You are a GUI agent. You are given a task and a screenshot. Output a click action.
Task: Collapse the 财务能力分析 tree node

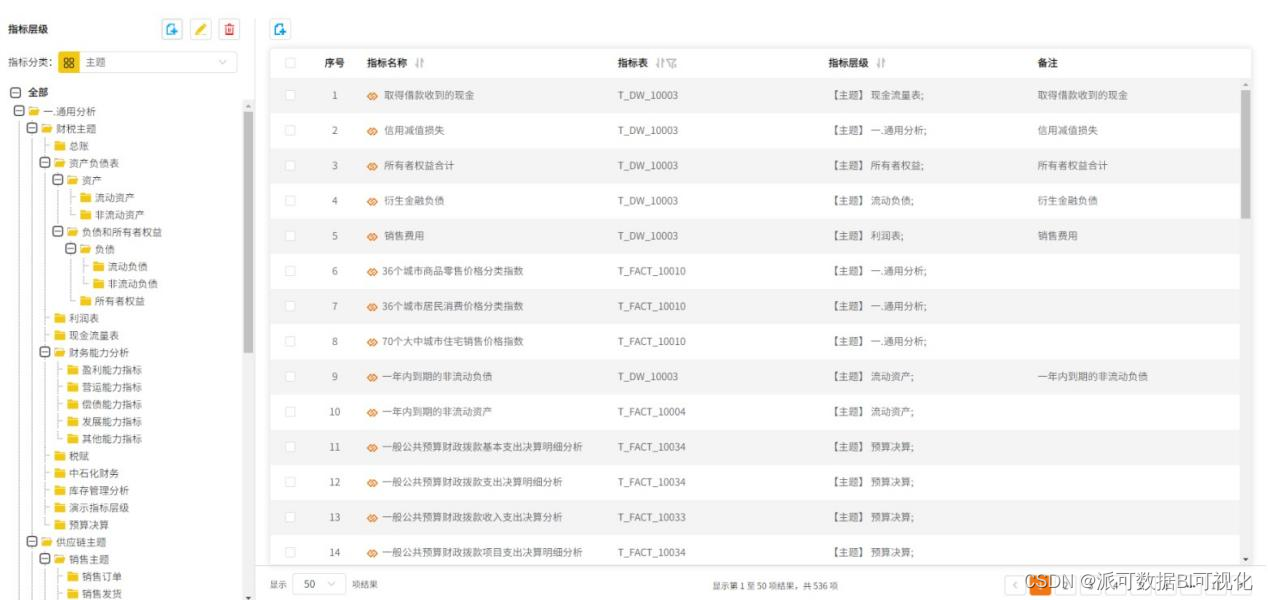tap(45, 352)
